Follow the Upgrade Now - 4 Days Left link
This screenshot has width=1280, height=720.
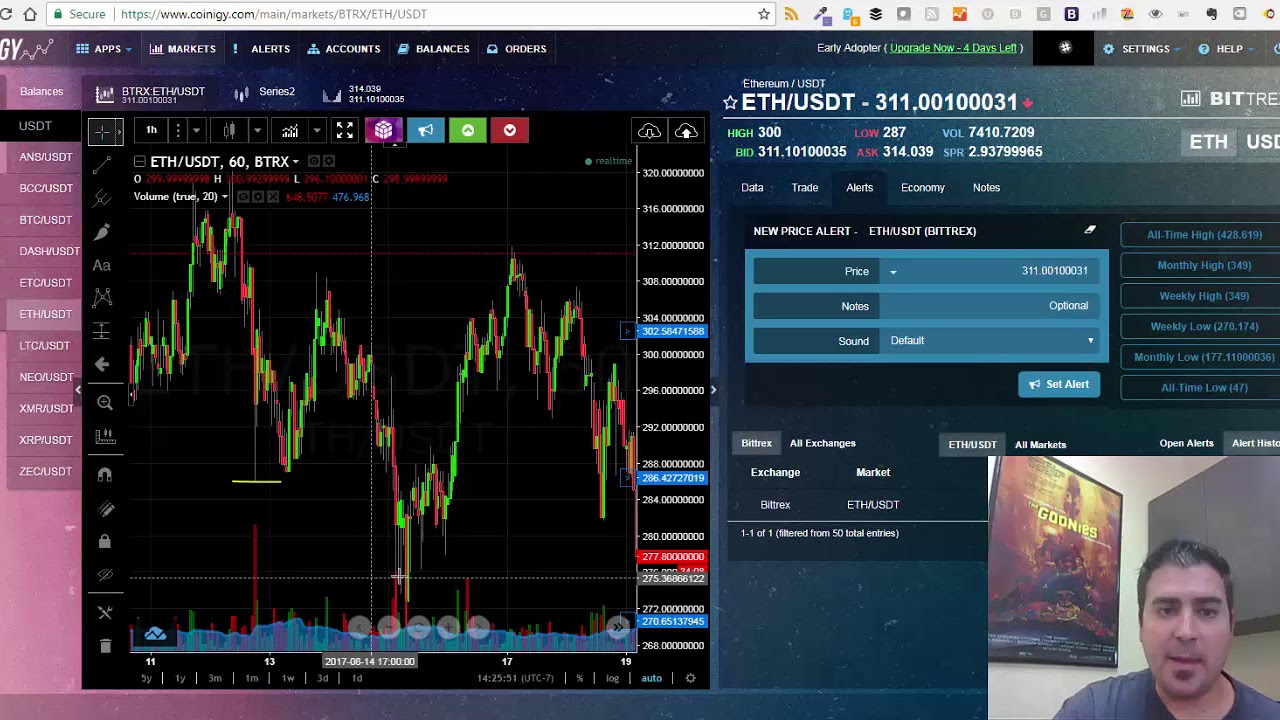pos(953,48)
